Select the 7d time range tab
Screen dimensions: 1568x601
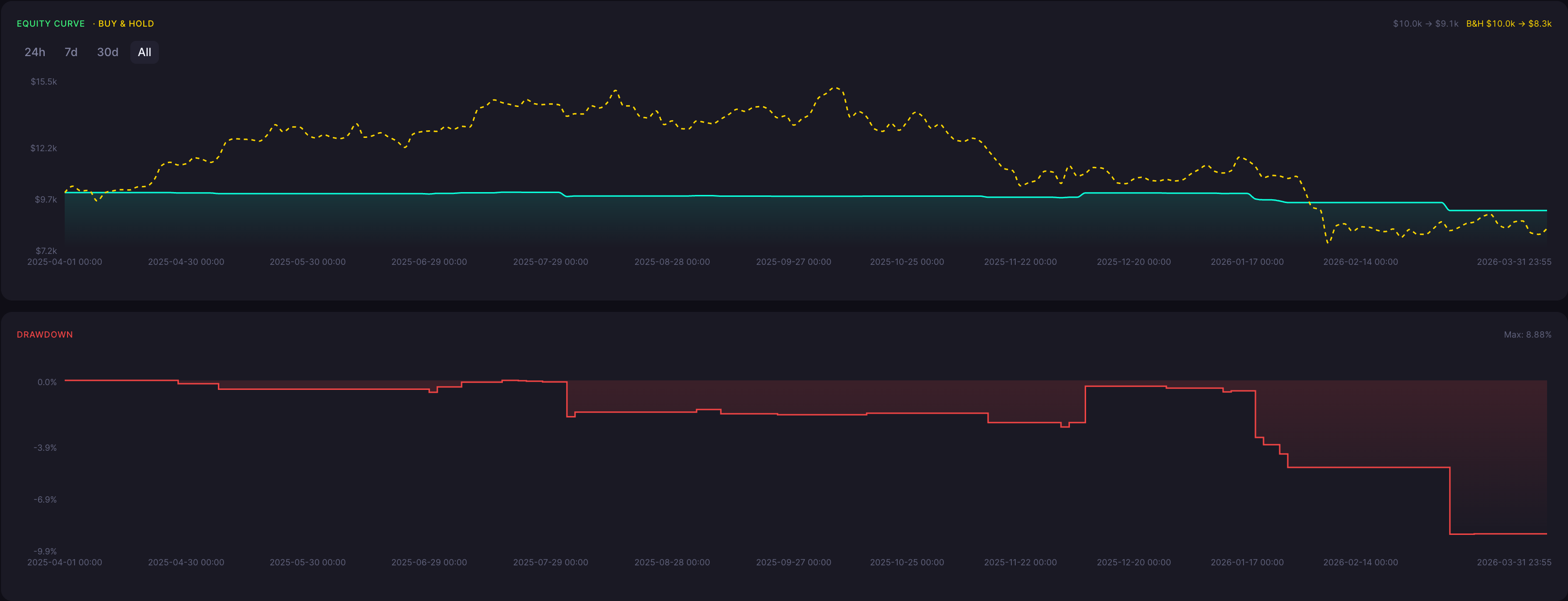(x=71, y=52)
